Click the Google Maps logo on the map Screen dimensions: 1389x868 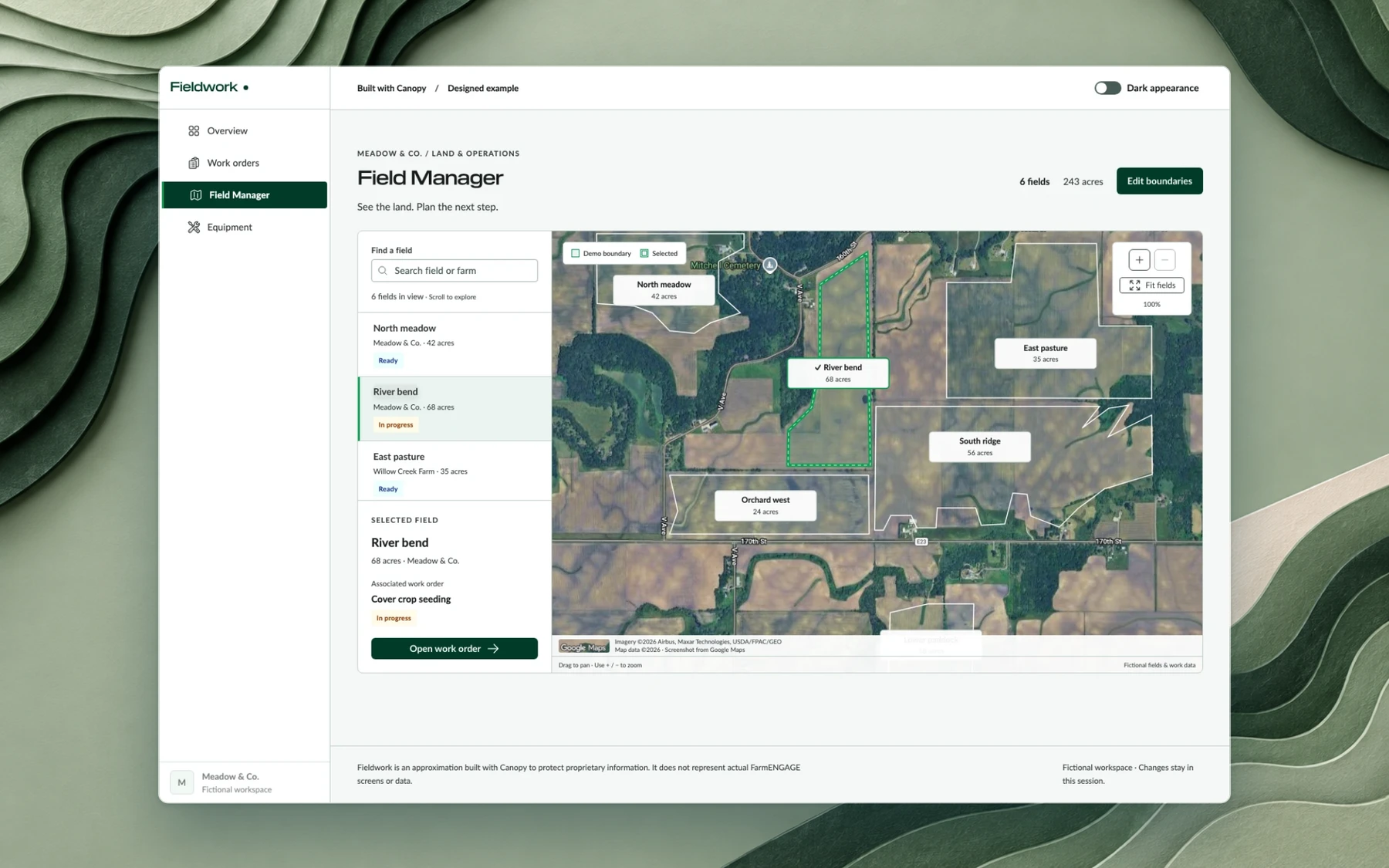click(x=584, y=647)
